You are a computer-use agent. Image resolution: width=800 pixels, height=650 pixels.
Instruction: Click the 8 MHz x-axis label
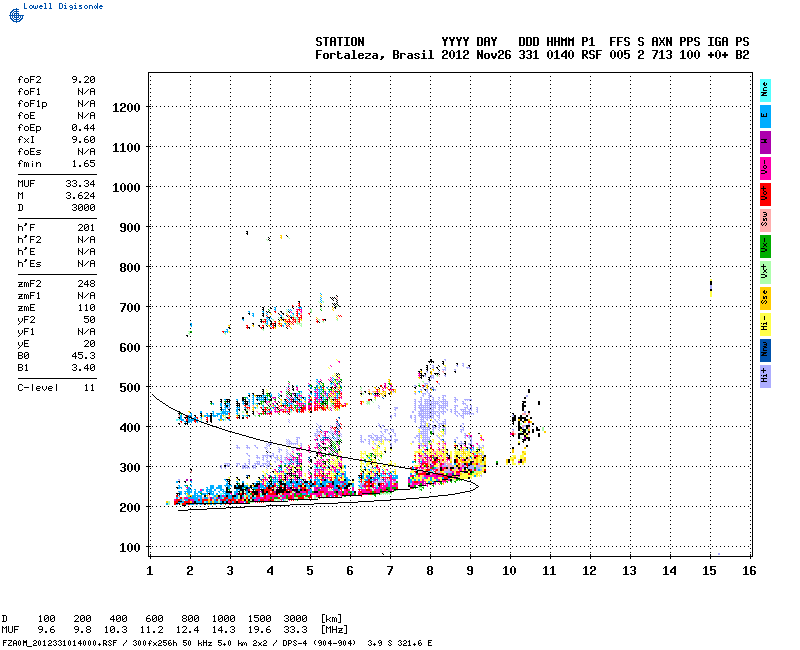point(430,570)
